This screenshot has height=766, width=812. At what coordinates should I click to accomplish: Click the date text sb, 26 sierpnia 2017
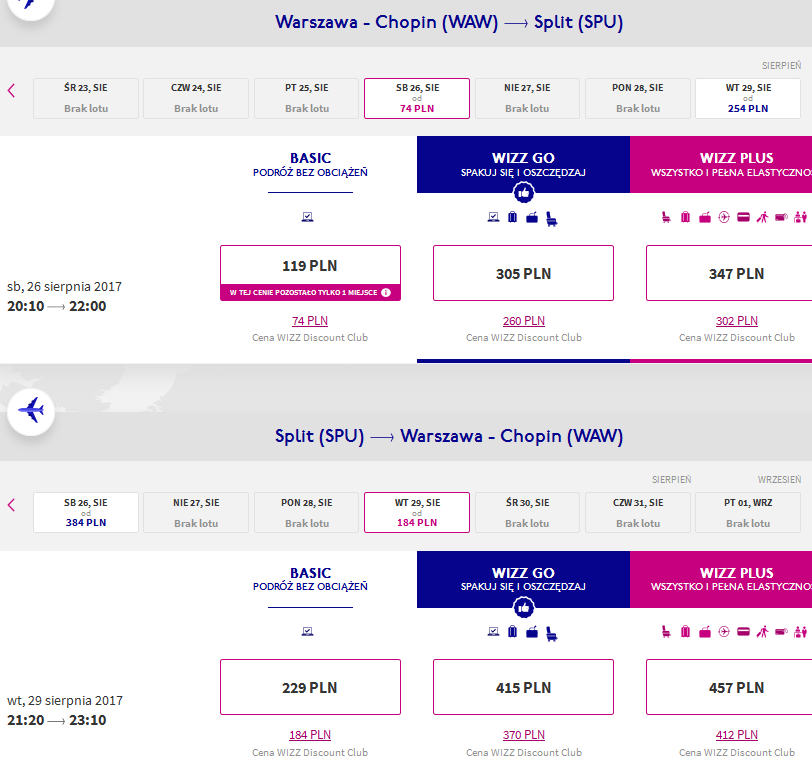tap(64, 286)
